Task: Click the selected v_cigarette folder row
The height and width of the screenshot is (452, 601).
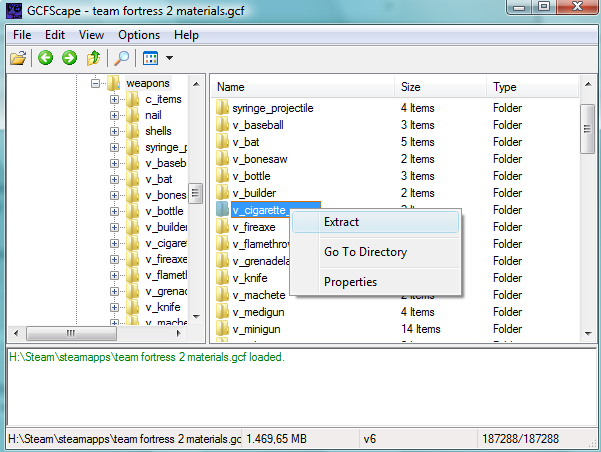Action: [259, 210]
